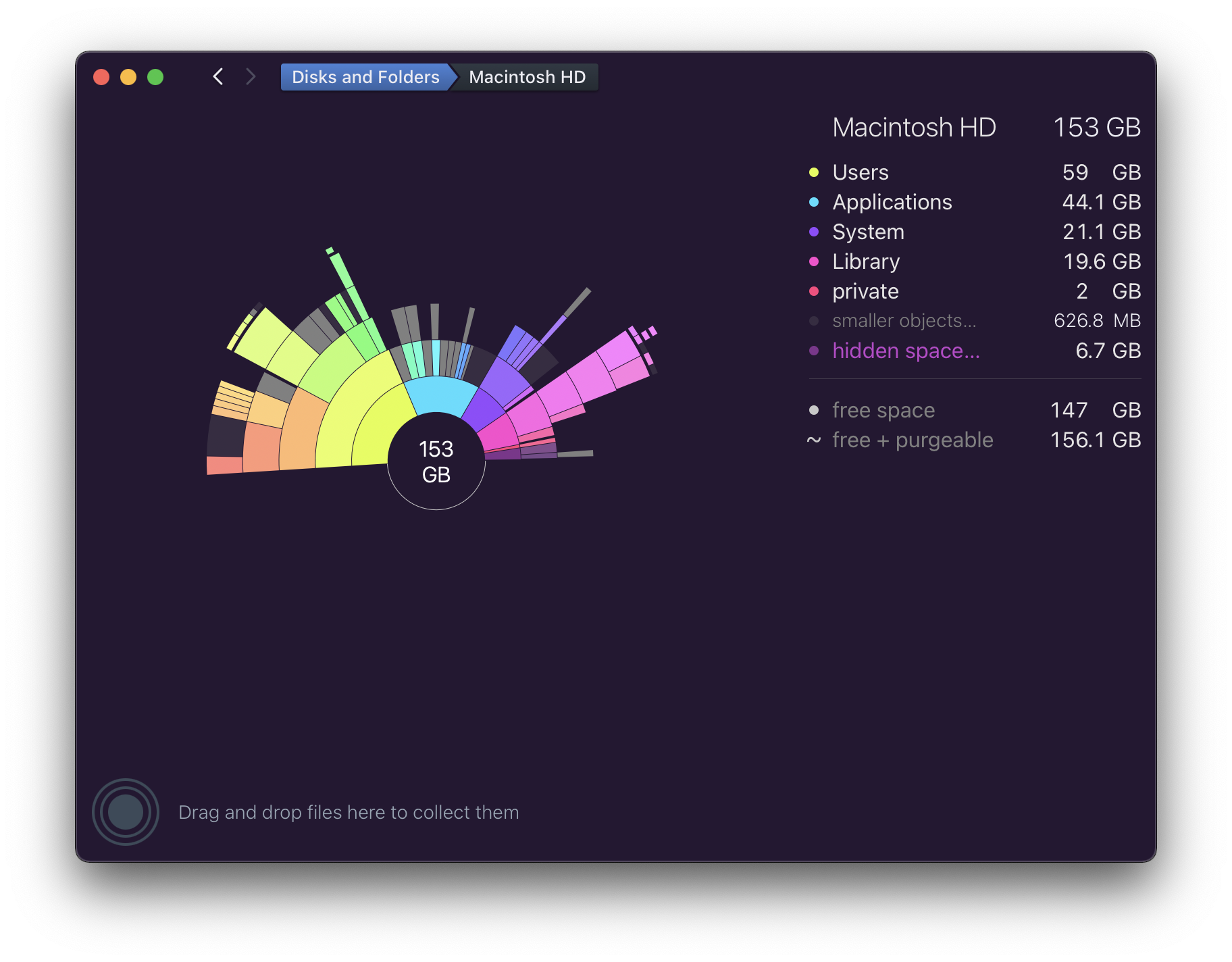Select the System entry in the list
This screenshot has width=1232, height=962.
[x=974, y=232]
